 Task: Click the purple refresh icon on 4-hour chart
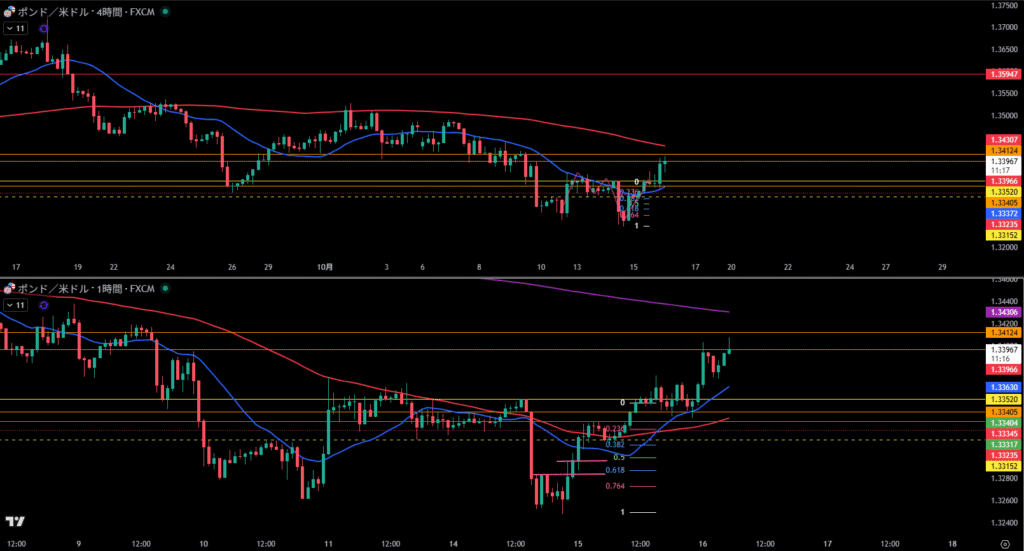click(x=44, y=29)
